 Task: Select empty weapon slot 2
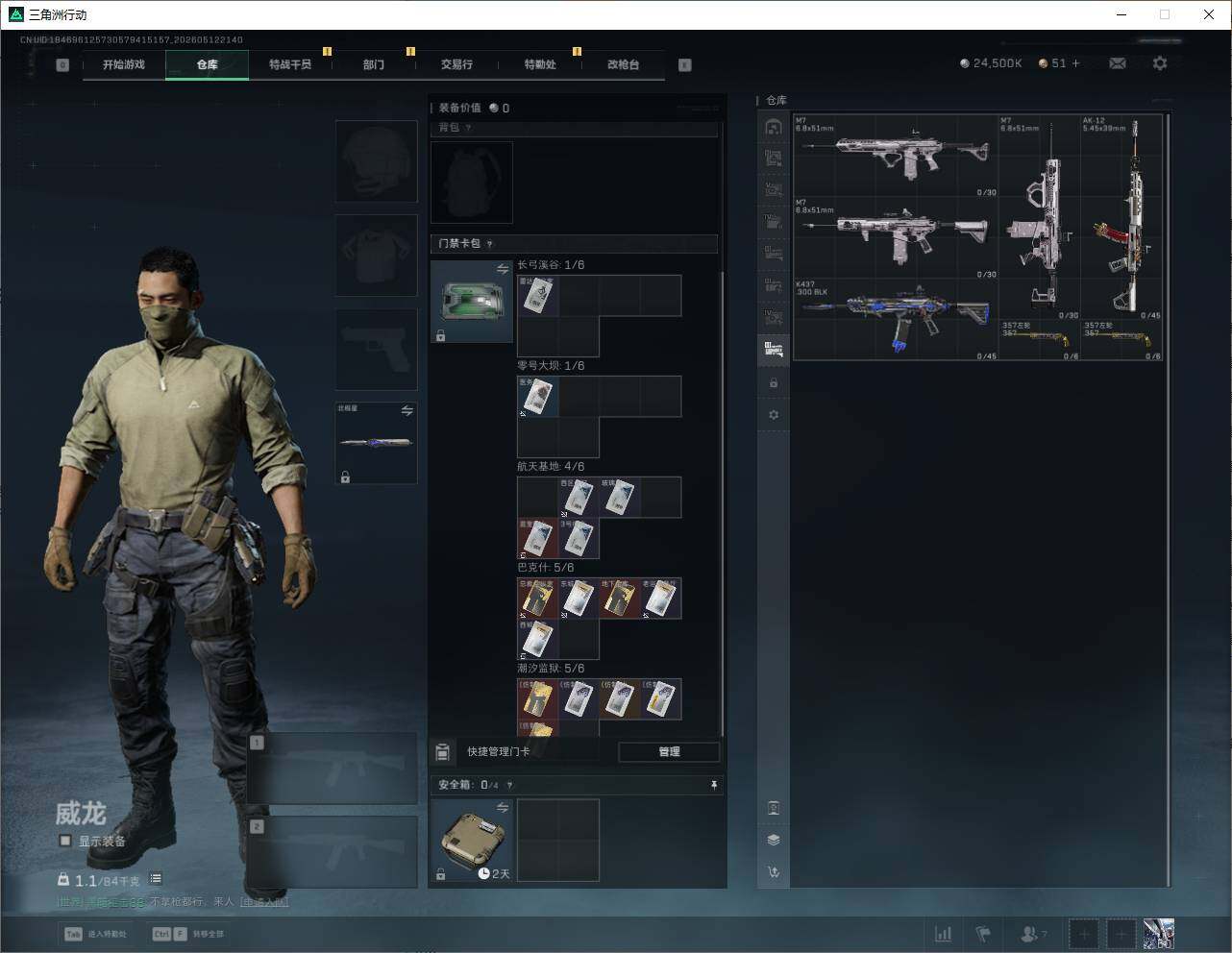click(333, 853)
